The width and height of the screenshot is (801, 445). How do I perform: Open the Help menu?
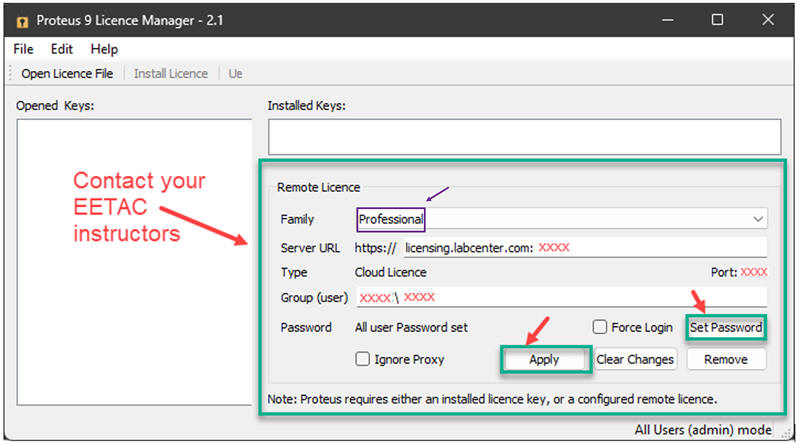coord(104,49)
